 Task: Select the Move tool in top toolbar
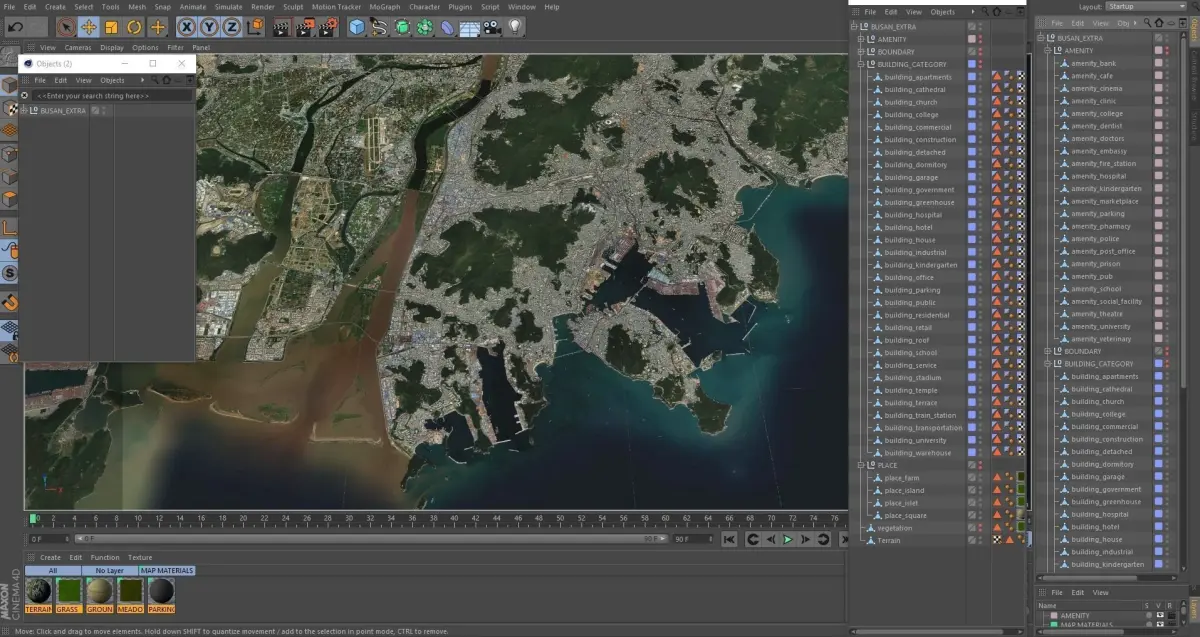[x=88, y=27]
